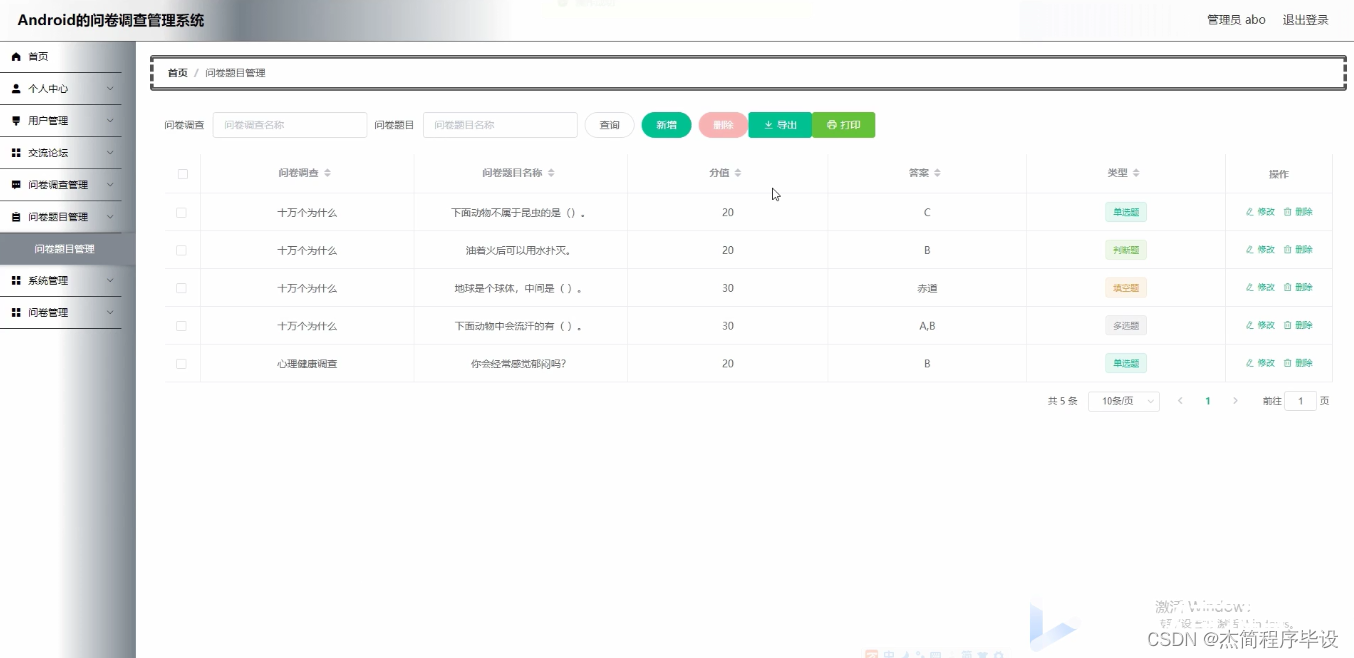Select the 首页 home icon in sidebar

point(17,56)
